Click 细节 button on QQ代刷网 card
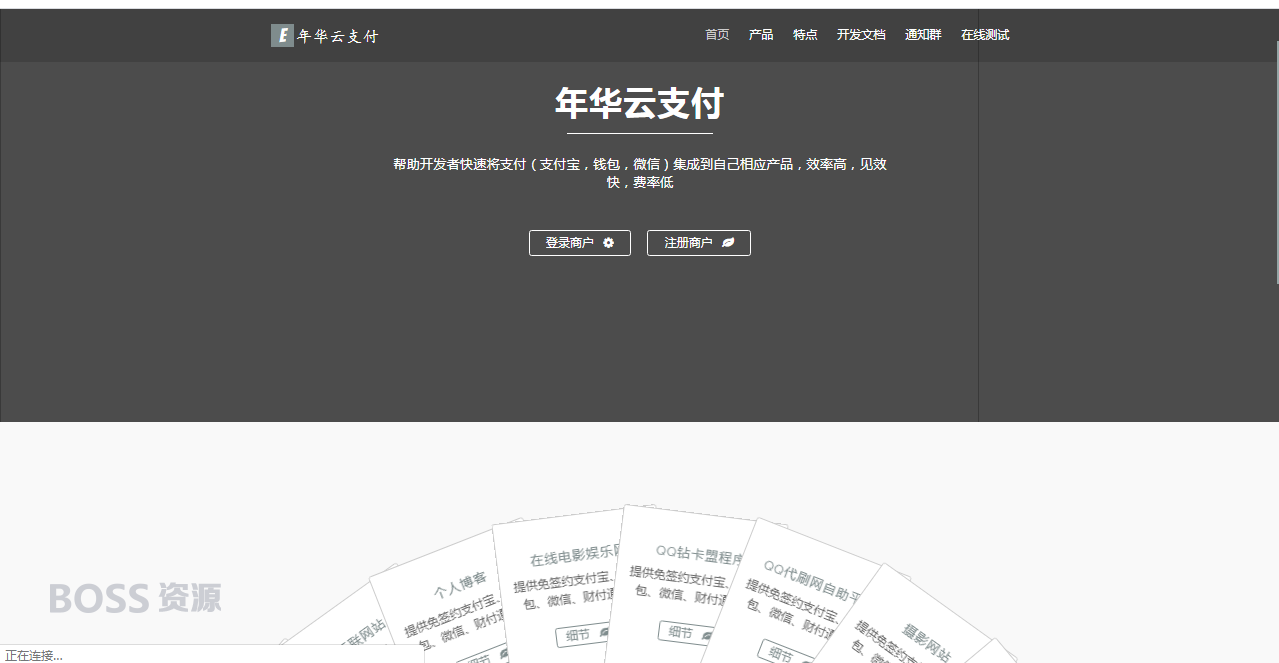Image resolution: width=1279 pixels, height=663 pixels. [x=787, y=654]
